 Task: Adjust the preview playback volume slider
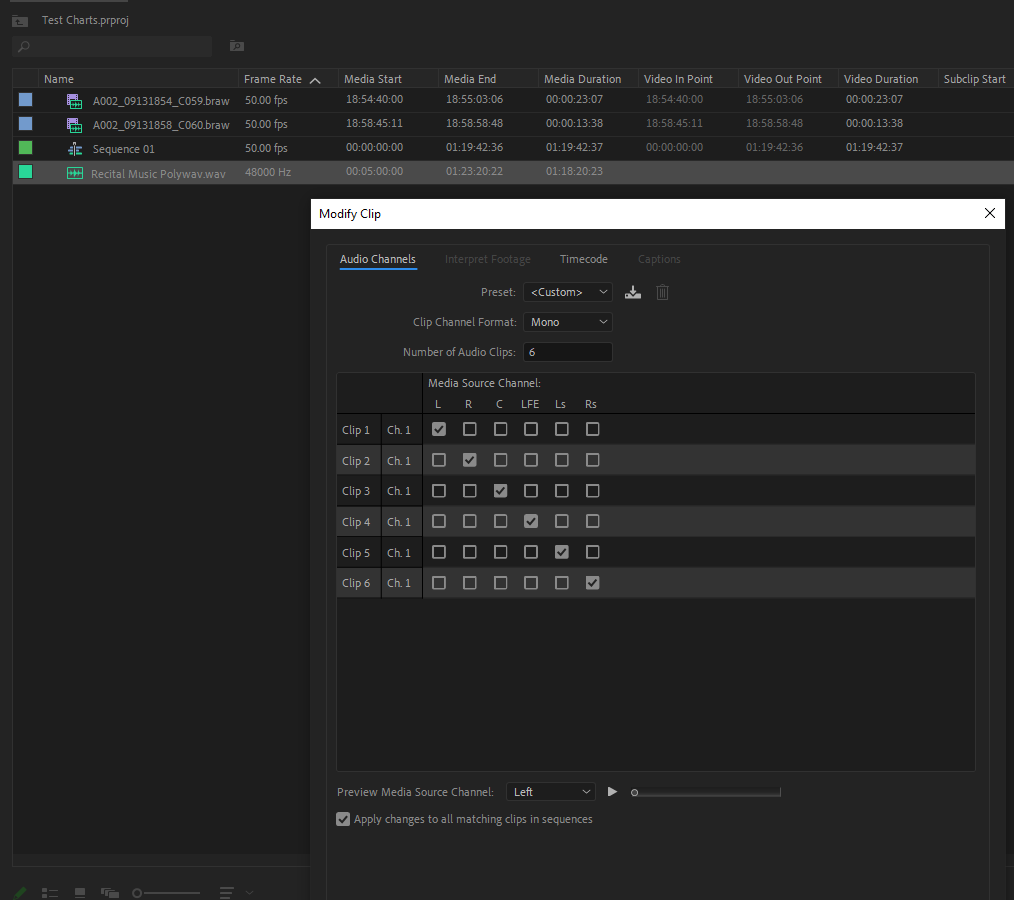[x=705, y=791]
